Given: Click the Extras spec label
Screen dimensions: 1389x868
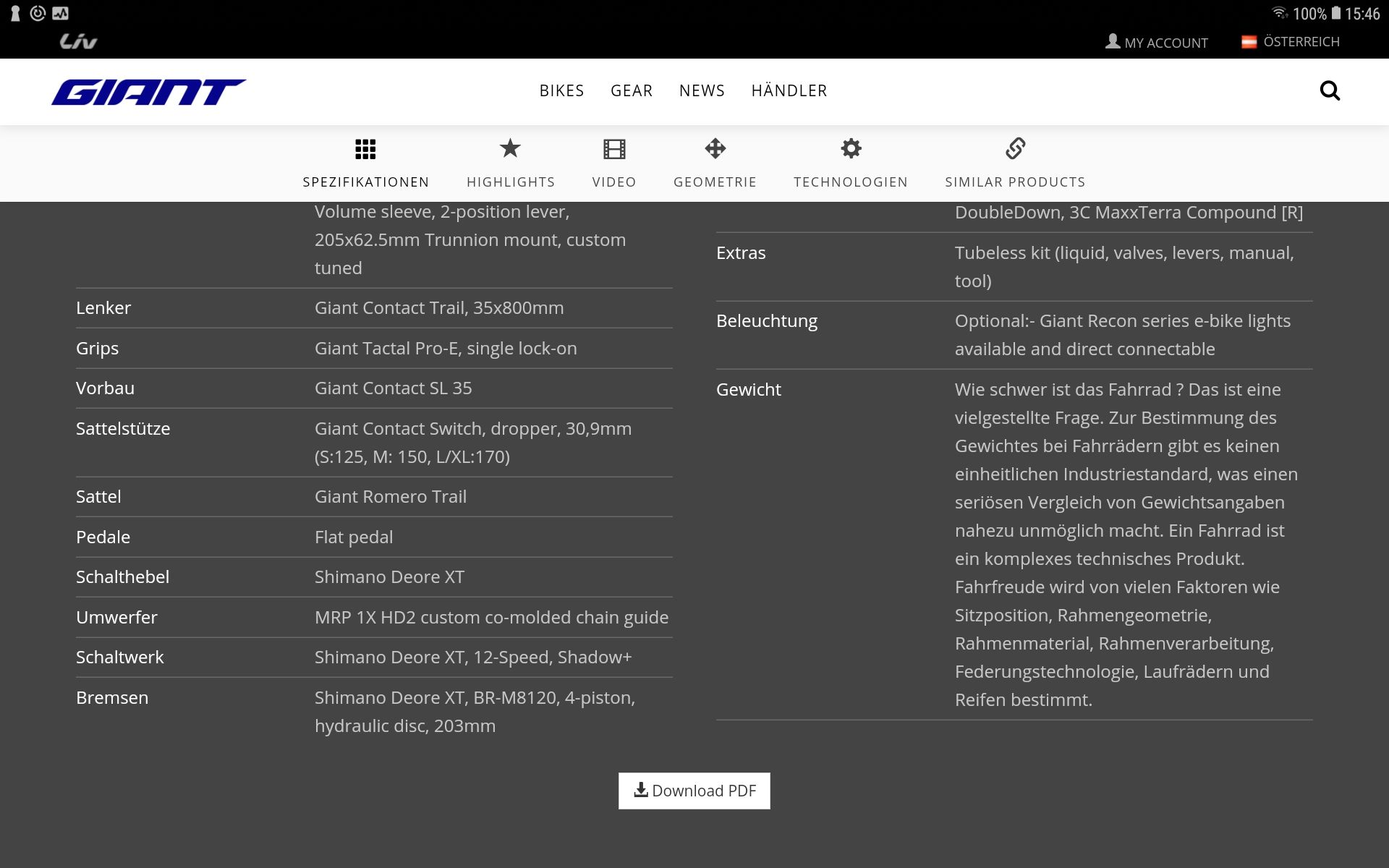Looking at the screenshot, I should 741,252.
